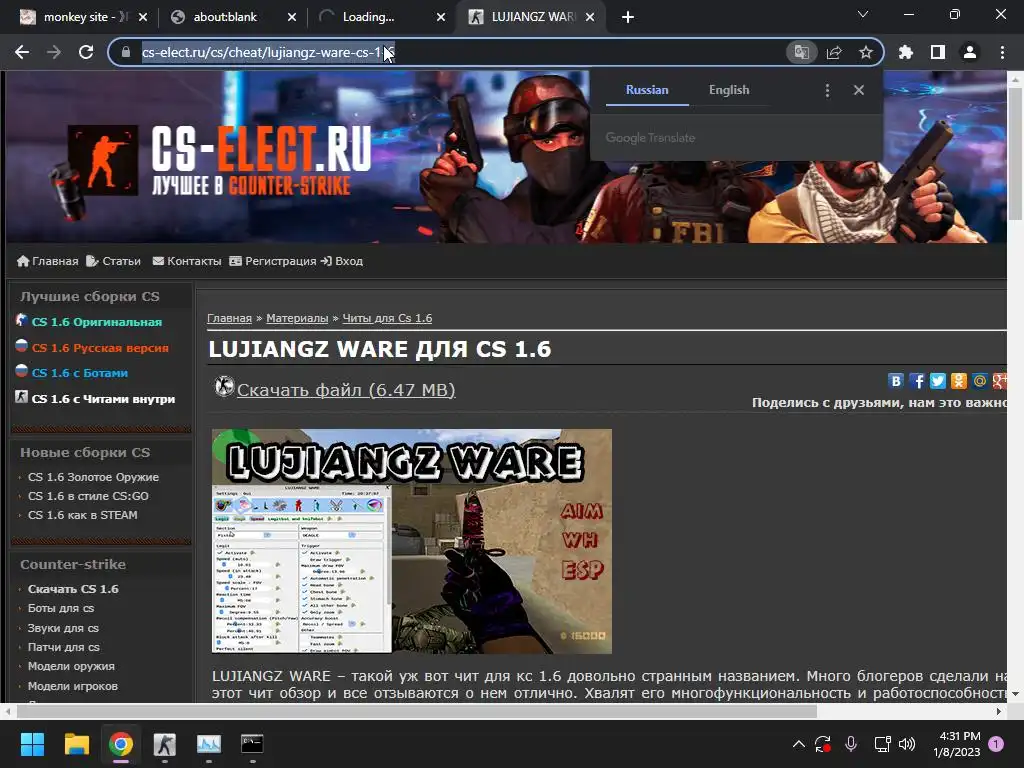The image size is (1024, 768).
Task: Open Боты для cs sidebar link
Action: [x=61, y=608]
